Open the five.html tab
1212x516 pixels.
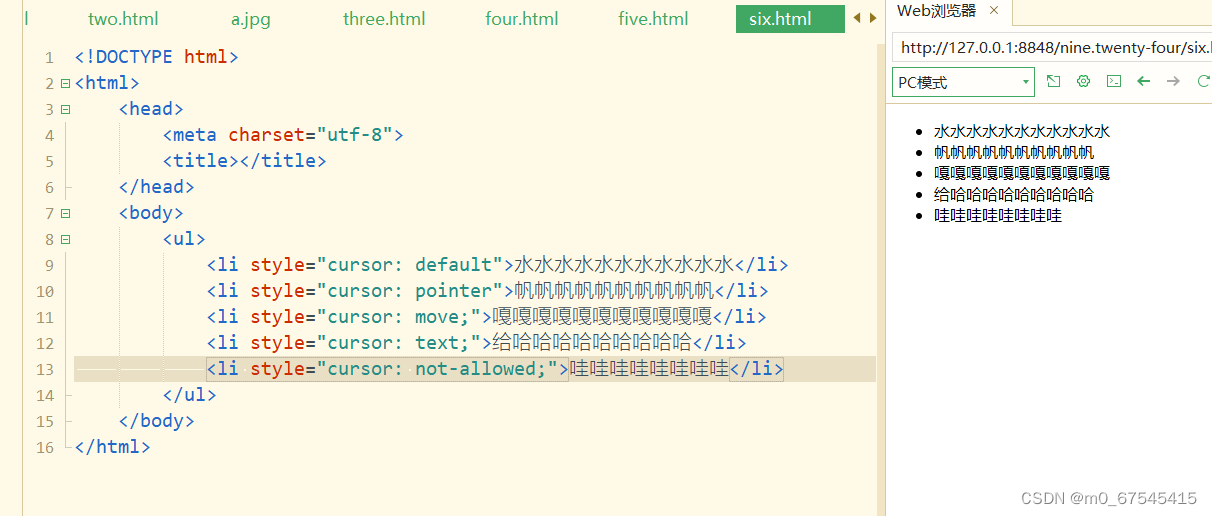(654, 19)
